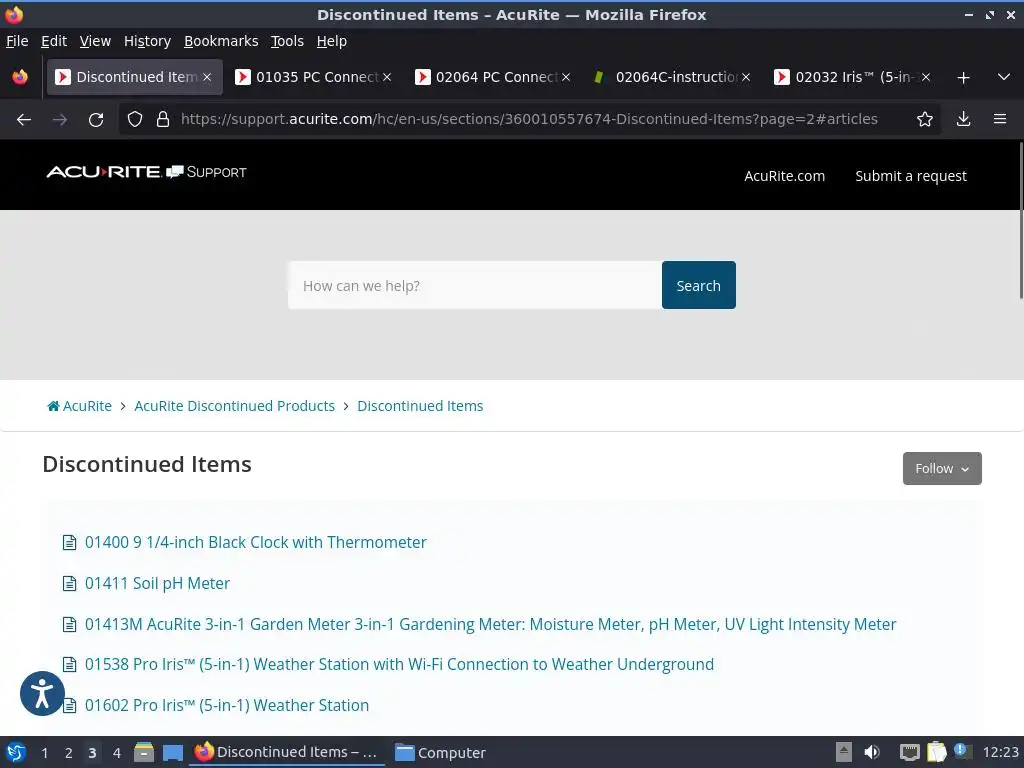The width and height of the screenshot is (1024, 768).
Task: Open the Firefox downloads panel
Action: 963,119
